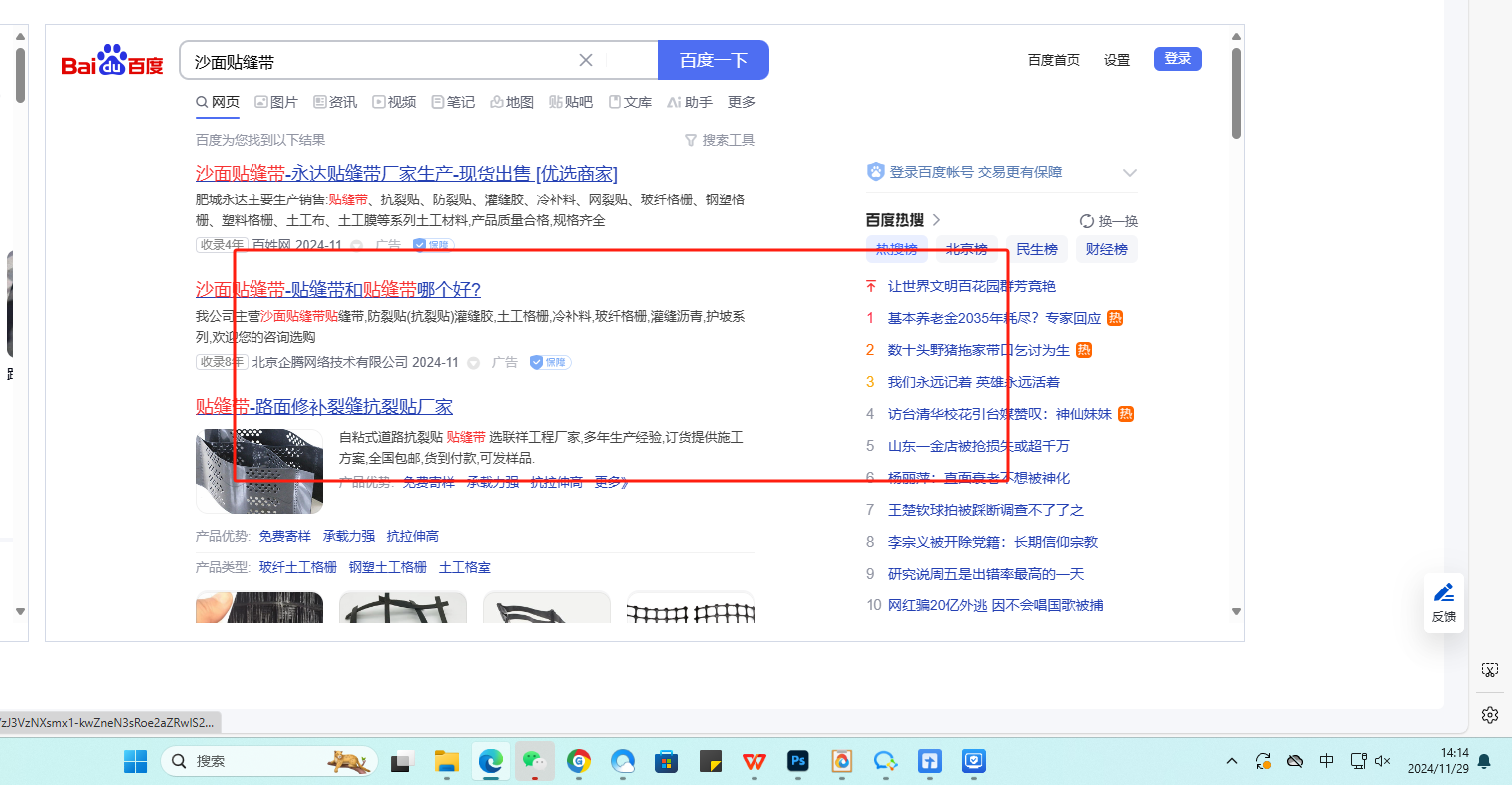Open Google Chrome from the taskbar
This screenshot has width=1512, height=785.
(579, 761)
